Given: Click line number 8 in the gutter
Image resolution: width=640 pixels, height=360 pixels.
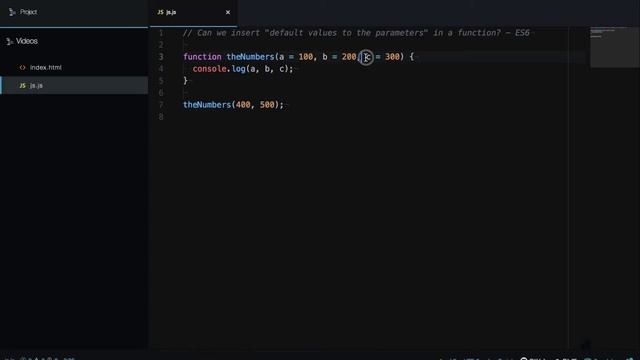Looking at the screenshot, I should coord(161,117).
